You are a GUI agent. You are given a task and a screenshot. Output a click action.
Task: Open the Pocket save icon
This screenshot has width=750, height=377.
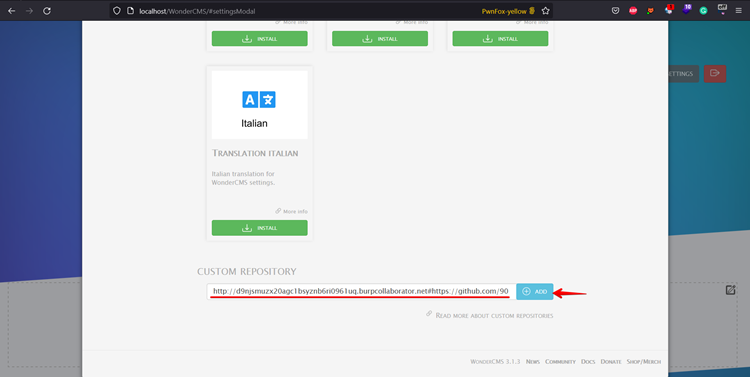coord(616,11)
